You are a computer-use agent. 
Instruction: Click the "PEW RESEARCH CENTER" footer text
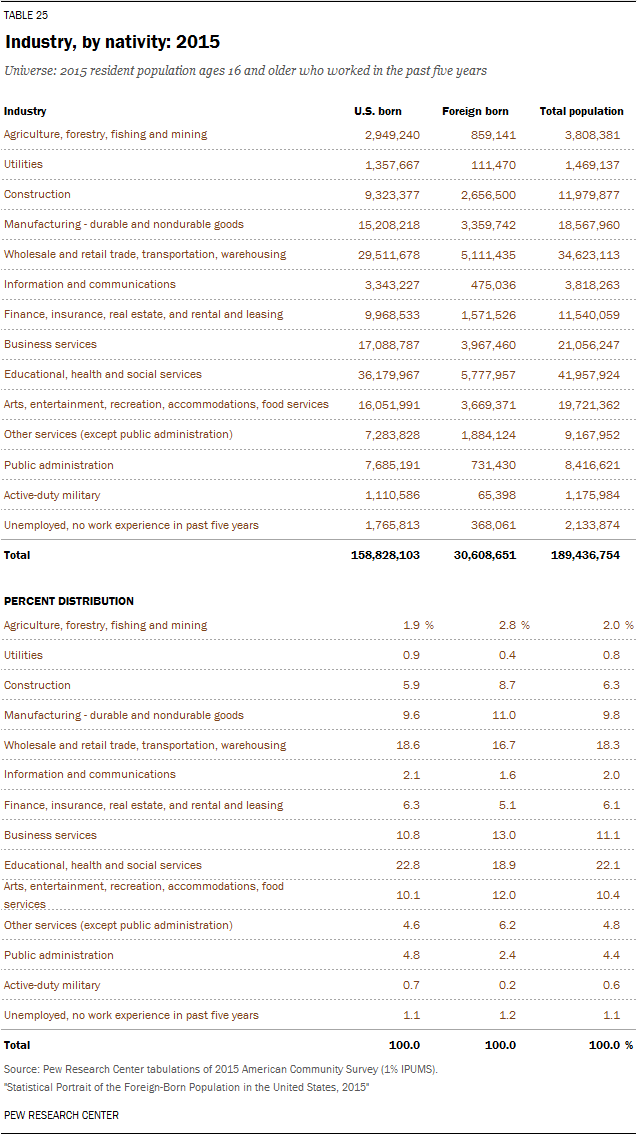pyautogui.click(x=61, y=1115)
